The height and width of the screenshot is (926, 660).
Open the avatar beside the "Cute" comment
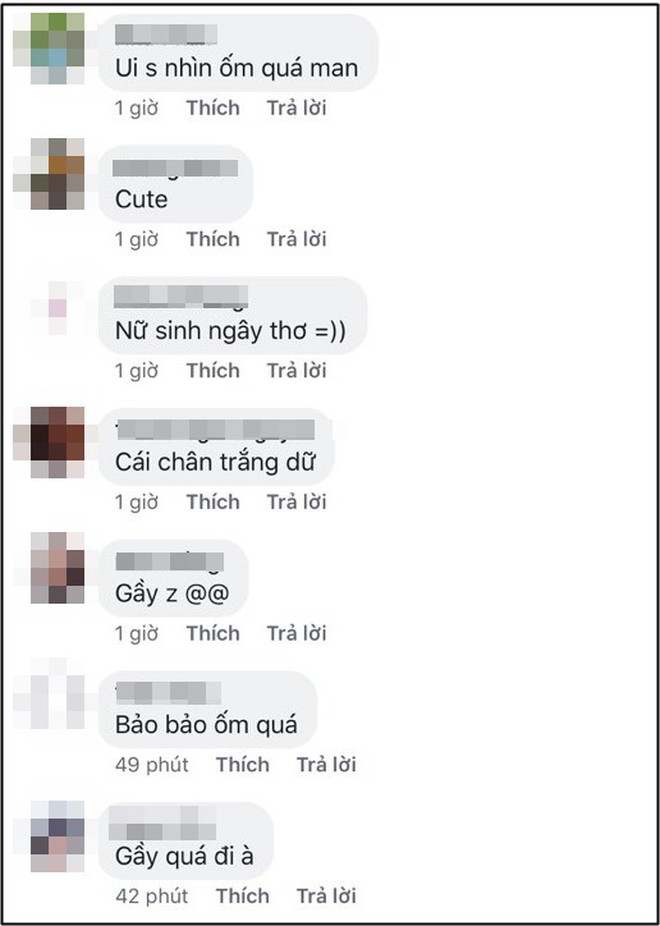coord(49,174)
